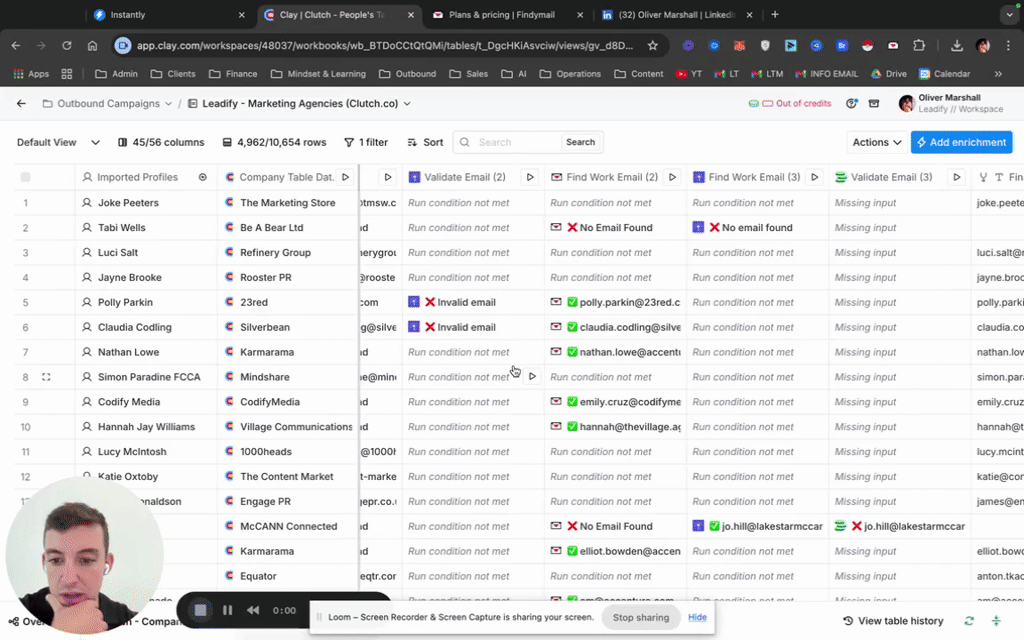This screenshot has height=640, width=1024.
Task: Click the Add enrichment button
Action: click(961, 142)
